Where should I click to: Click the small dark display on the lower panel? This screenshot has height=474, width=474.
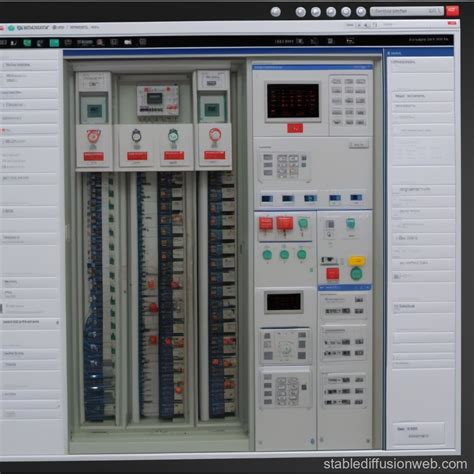coord(284,302)
